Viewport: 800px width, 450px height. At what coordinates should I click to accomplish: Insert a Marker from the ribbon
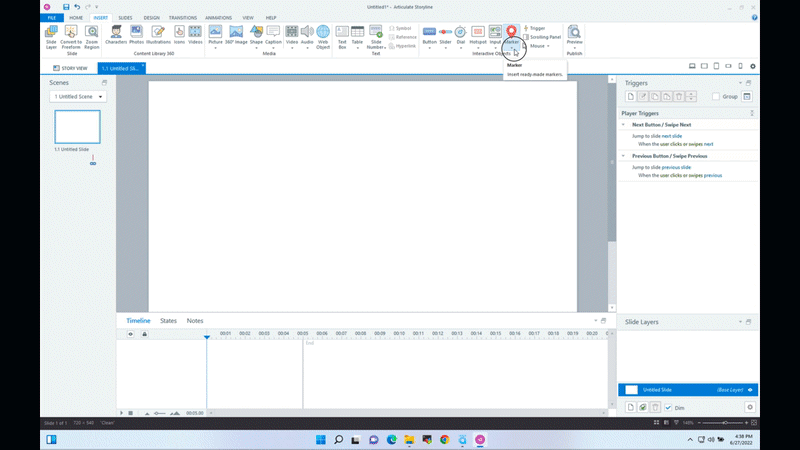[512, 36]
